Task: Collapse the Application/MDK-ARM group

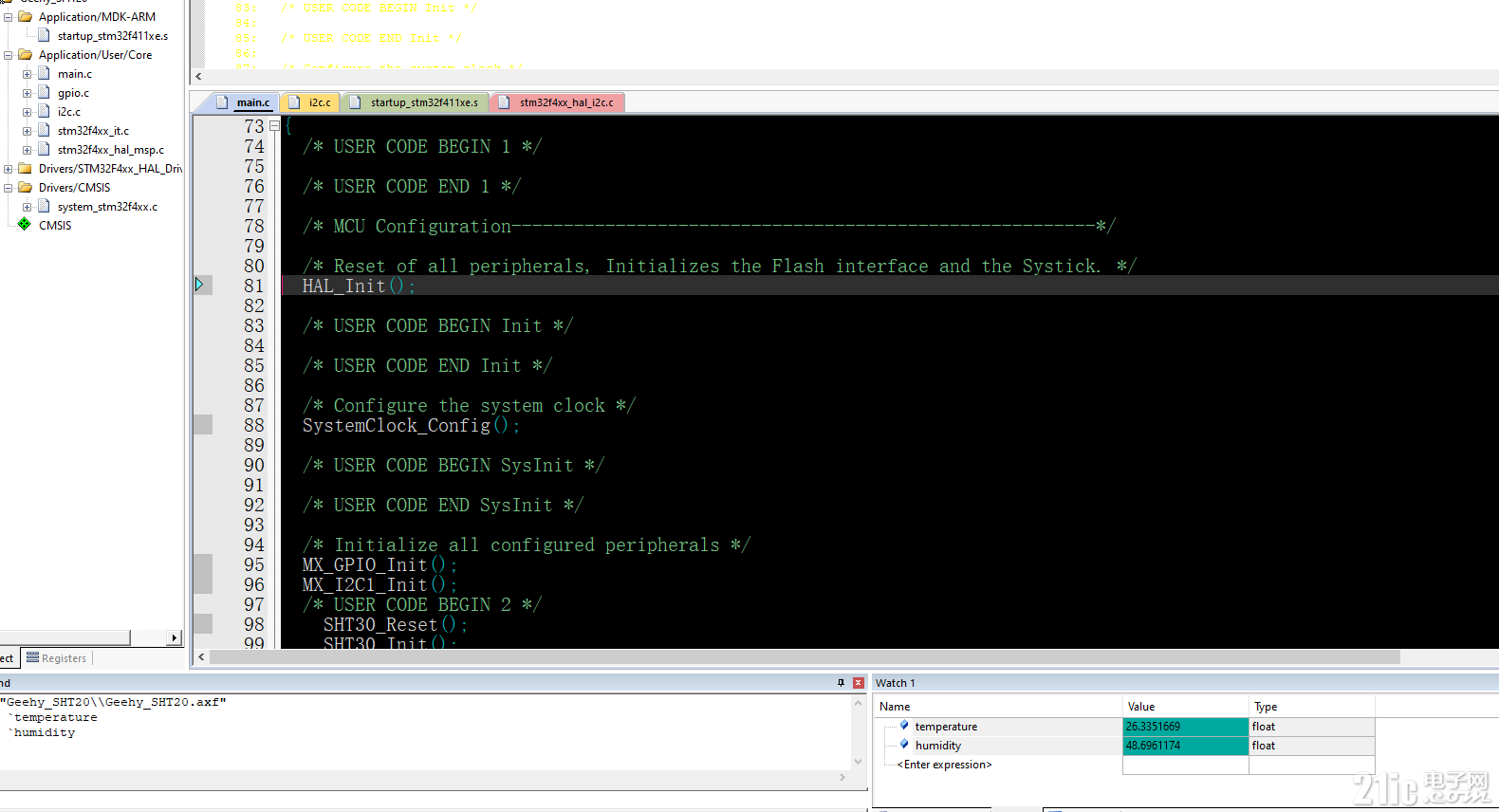Action: point(8,17)
